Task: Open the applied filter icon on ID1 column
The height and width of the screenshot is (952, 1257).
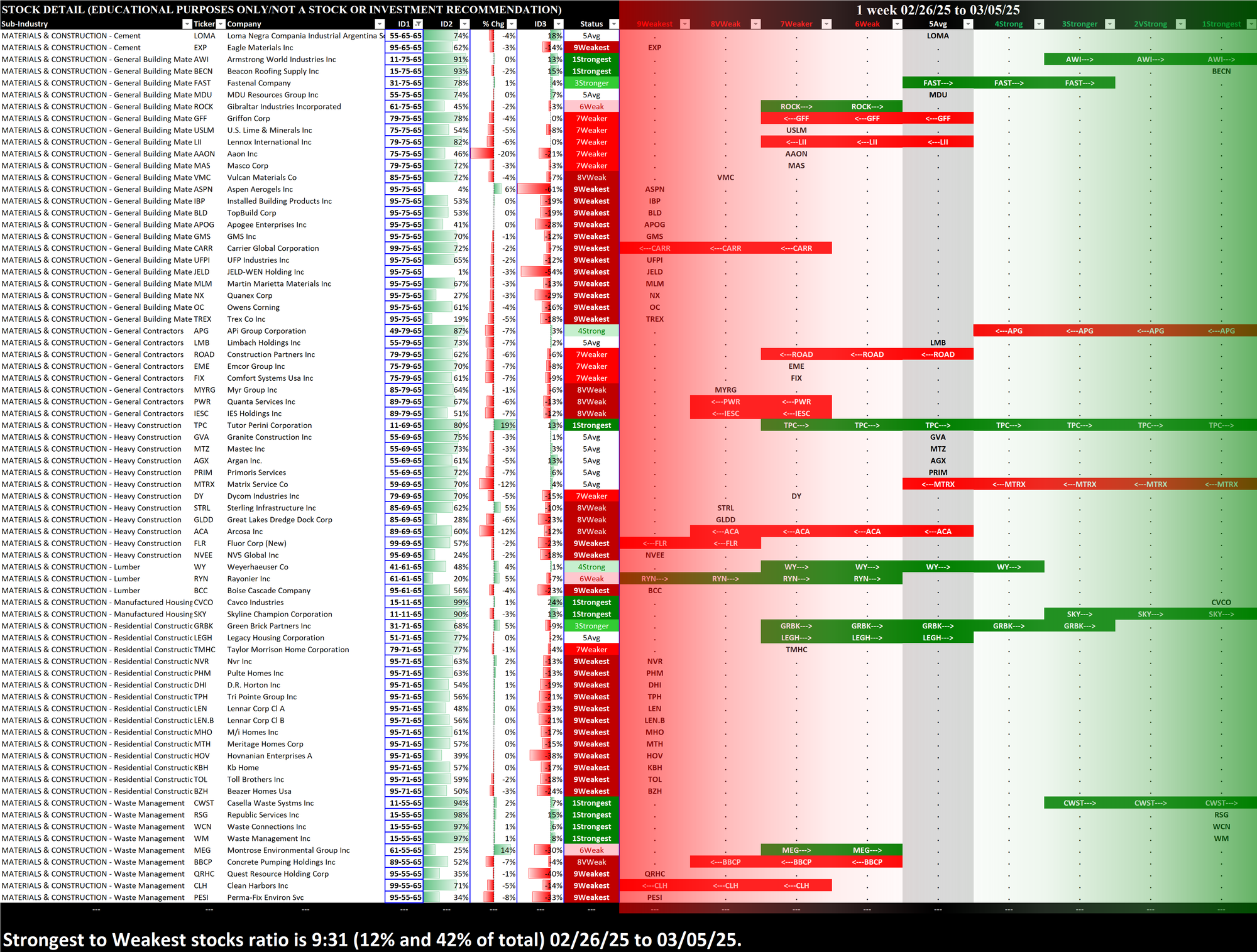Action: click(x=418, y=24)
